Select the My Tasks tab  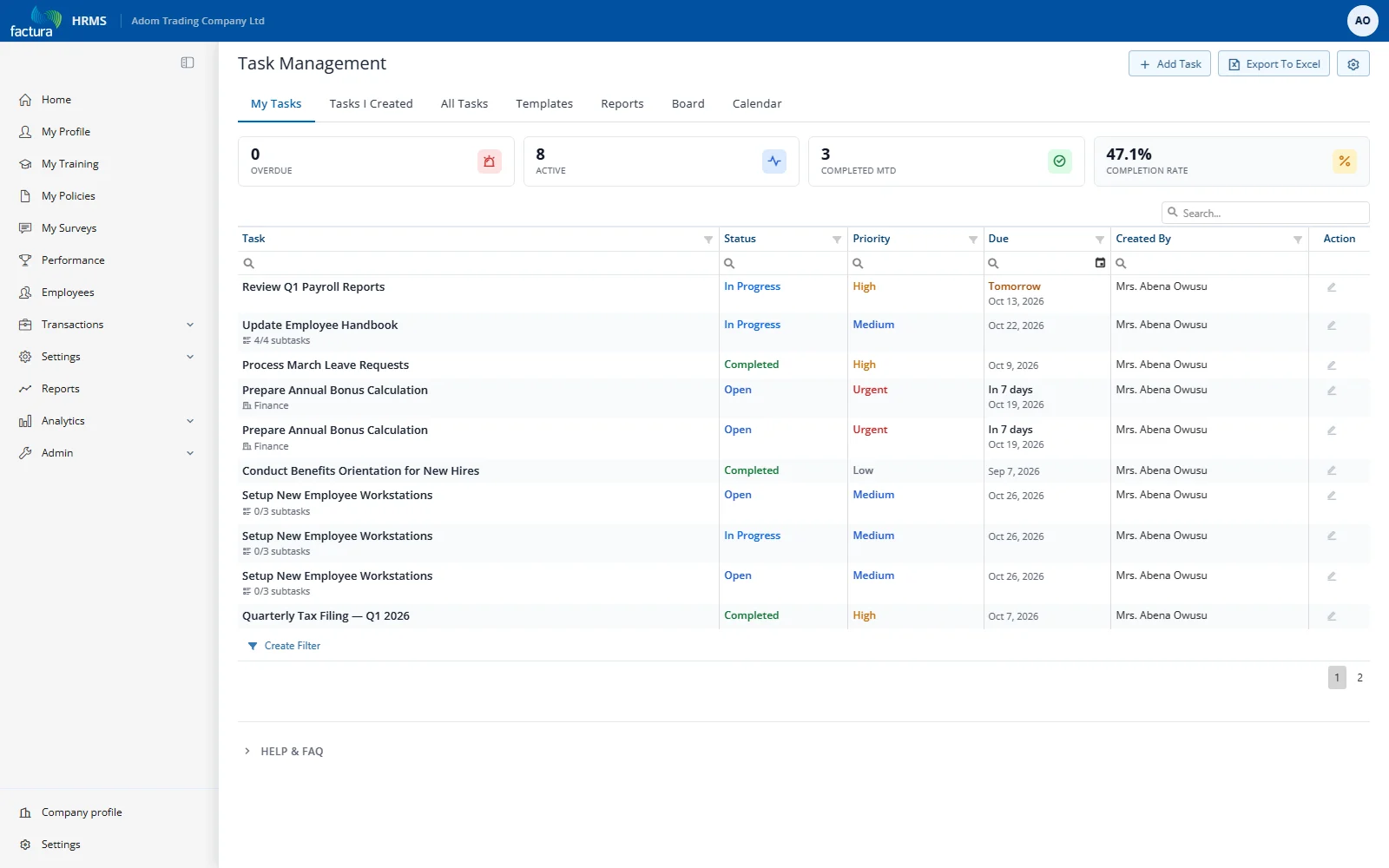pos(276,103)
